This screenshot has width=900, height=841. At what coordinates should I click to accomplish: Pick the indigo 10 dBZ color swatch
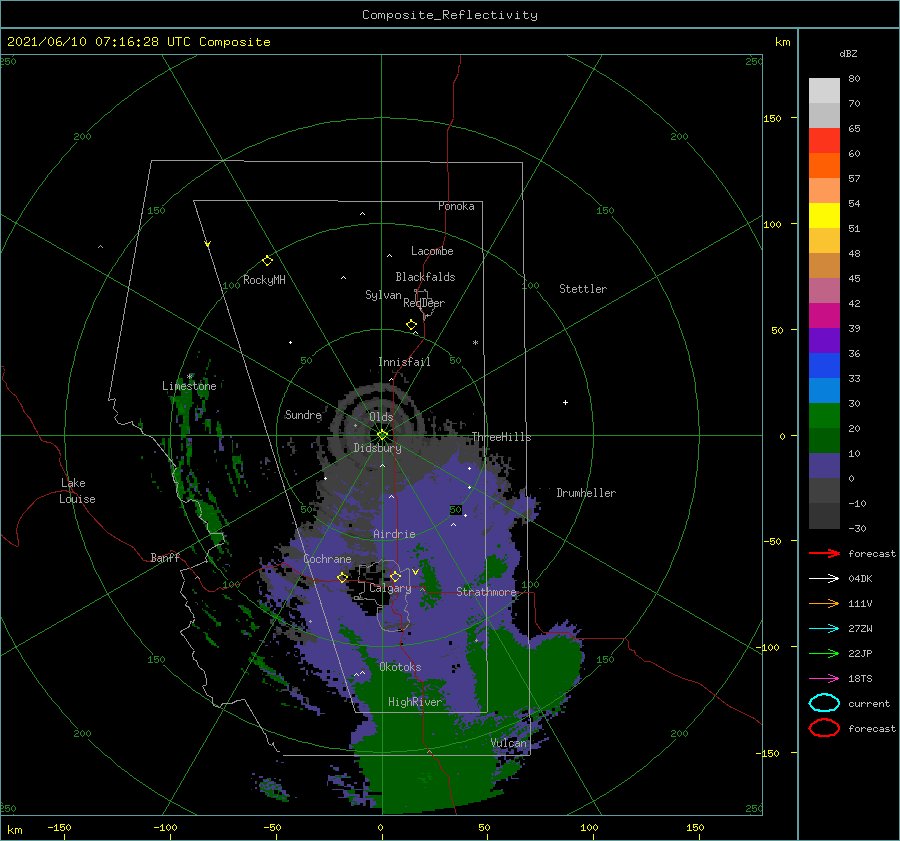click(x=824, y=466)
